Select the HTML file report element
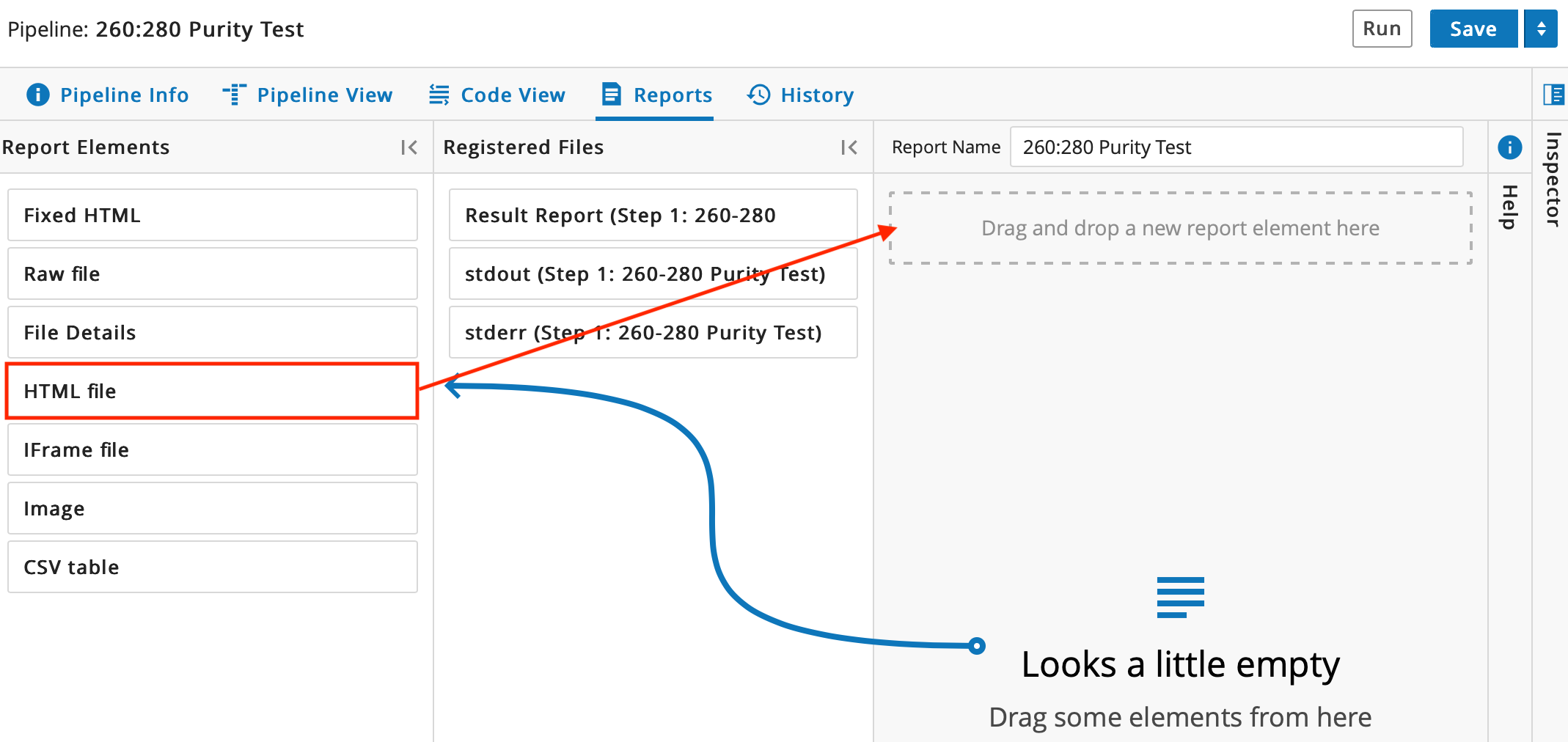1568x742 pixels. pyautogui.click(x=213, y=391)
